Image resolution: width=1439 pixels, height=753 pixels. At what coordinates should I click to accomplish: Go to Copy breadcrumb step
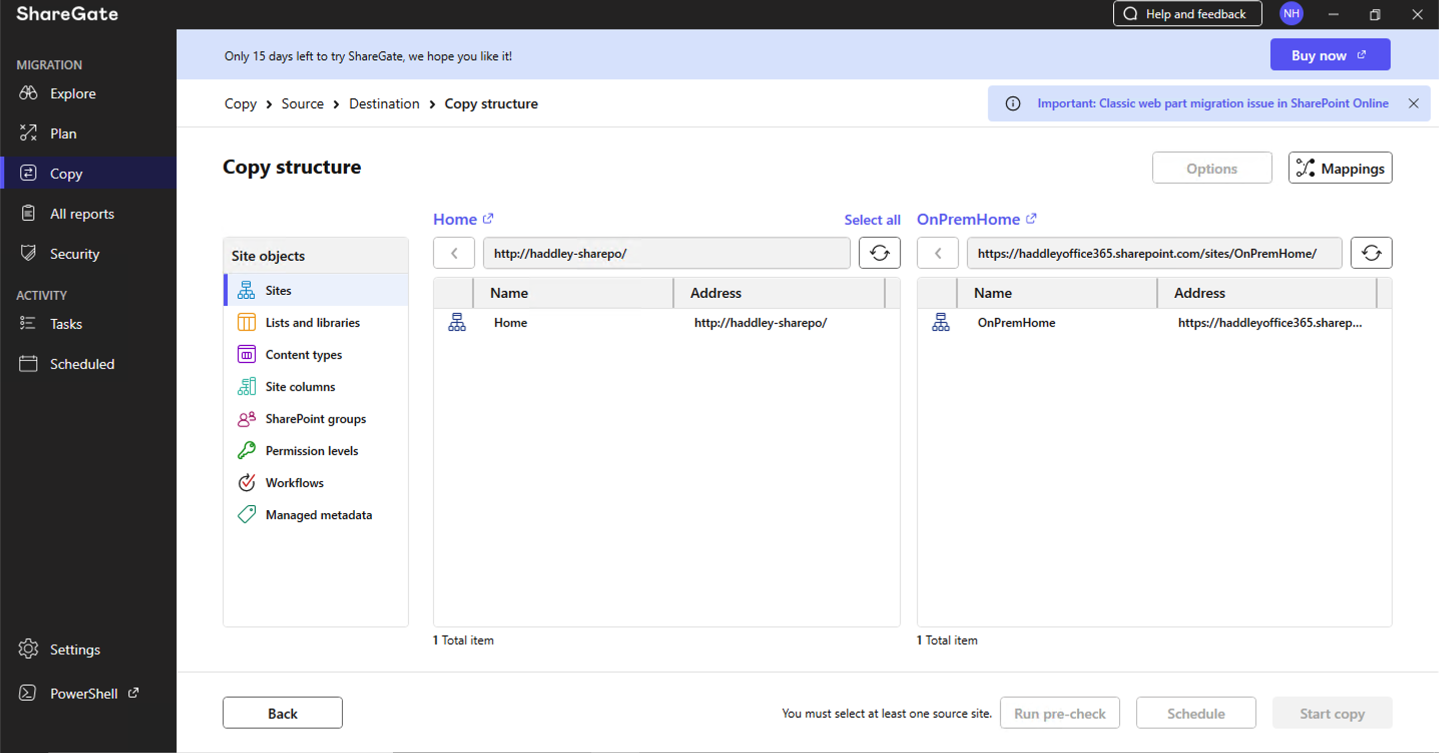click(x=240, y=103)
